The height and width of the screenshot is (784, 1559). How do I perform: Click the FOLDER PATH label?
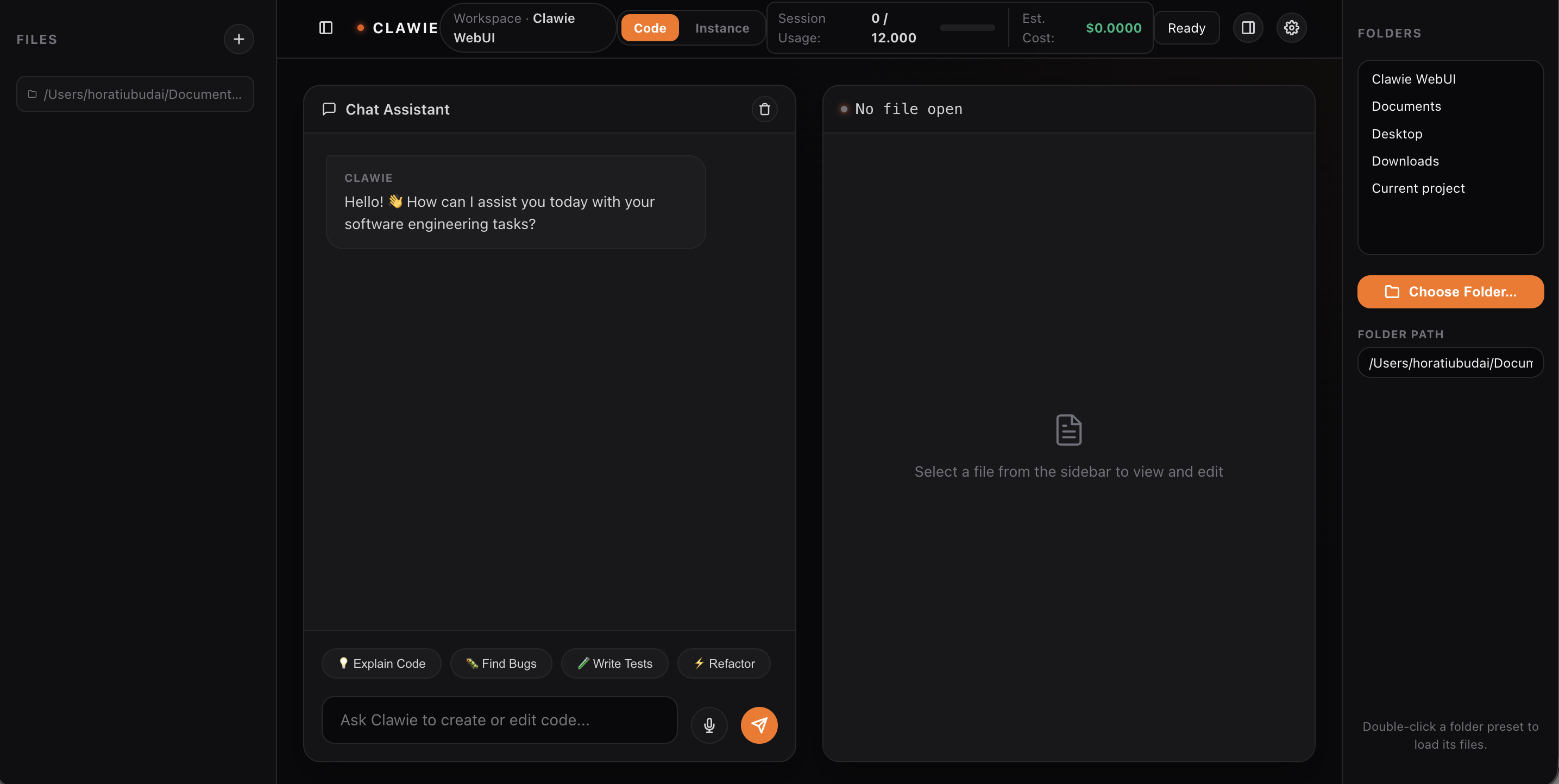tap(1400, 334)
